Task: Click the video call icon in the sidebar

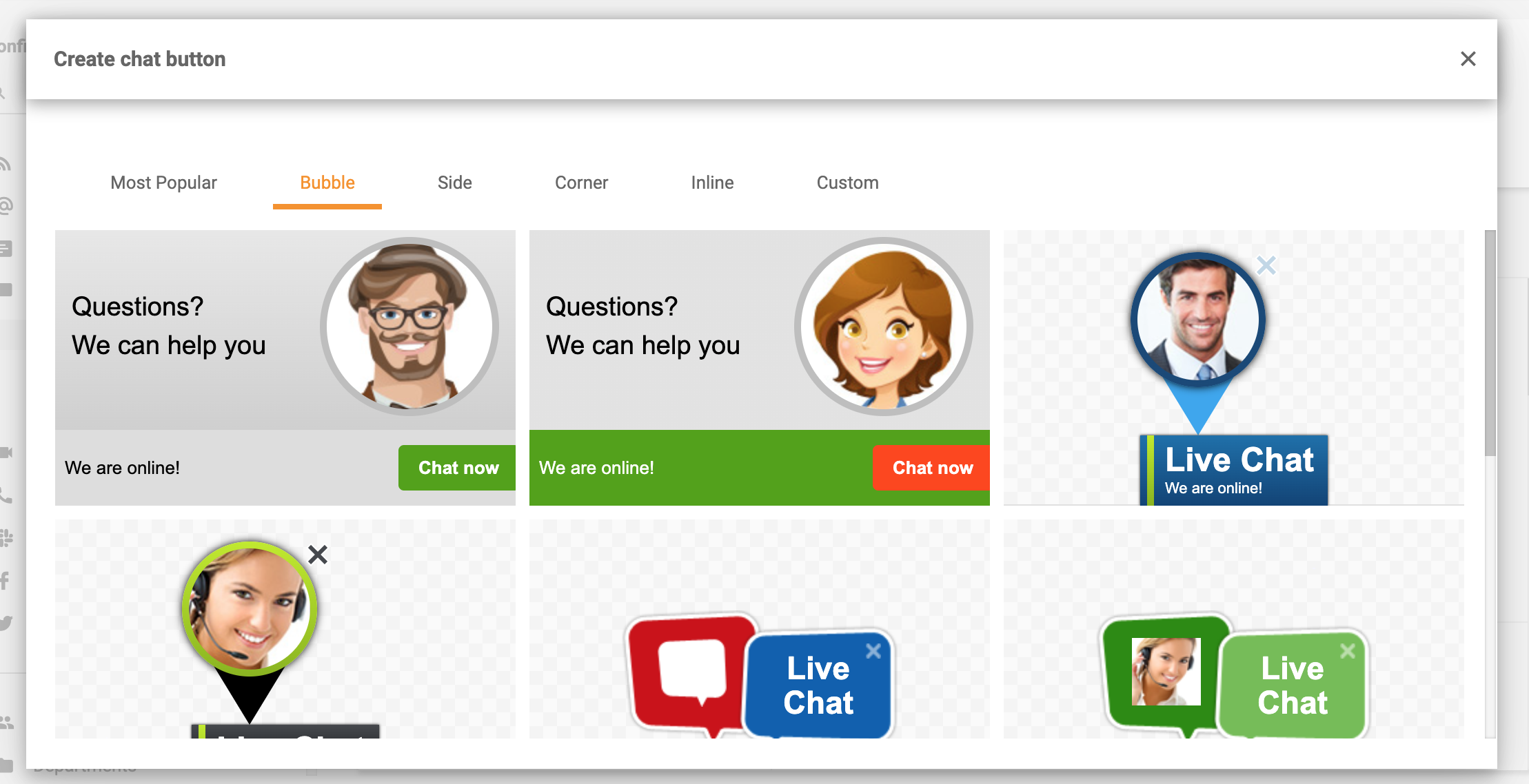Action: click(7, 452)
